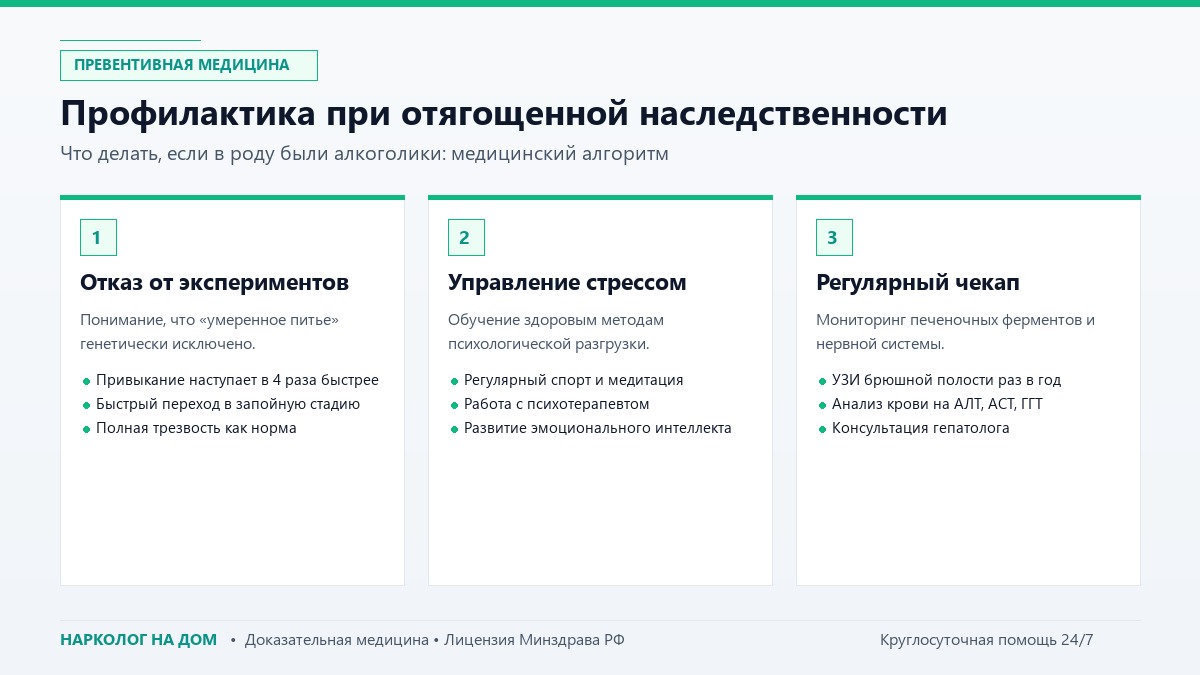Image resolution: width=1200 pixels, height=675 pixels.
Task: Click bullet 'Анализ крови на АЛТ, АСТ, ГГТ'
Action: [x=938, y=404]
